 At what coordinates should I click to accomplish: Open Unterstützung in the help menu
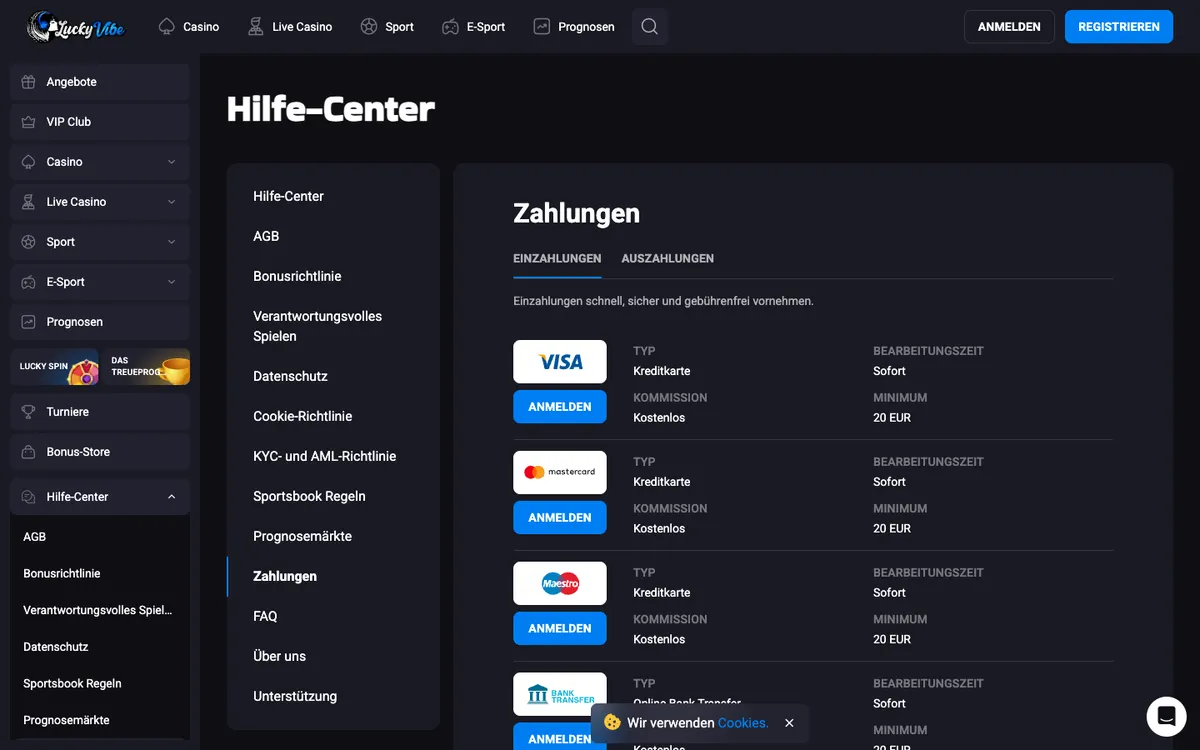coord(295,696)
